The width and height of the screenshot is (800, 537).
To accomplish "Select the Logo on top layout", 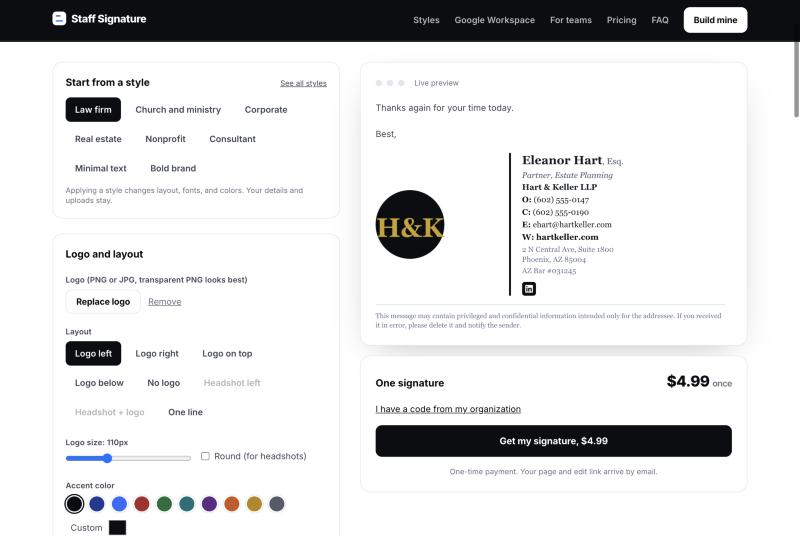I will [227, 353].
